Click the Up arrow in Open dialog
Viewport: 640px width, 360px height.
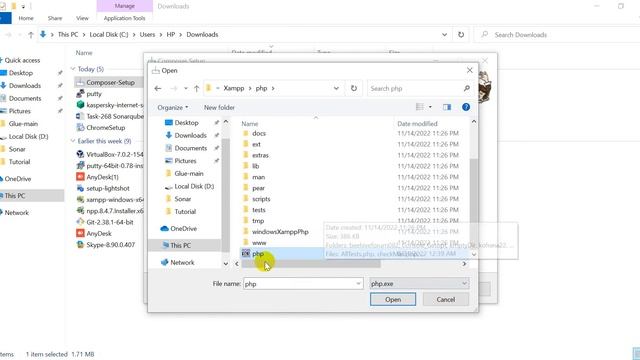(x=196, y=88)
